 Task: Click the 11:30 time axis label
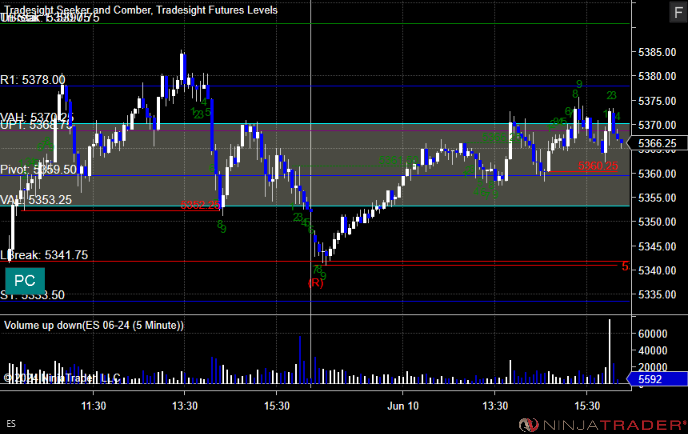tap(93, 406)
